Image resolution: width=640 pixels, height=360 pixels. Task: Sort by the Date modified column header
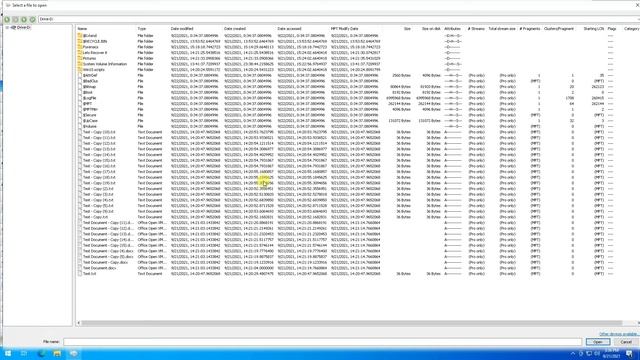pos(182,29)
